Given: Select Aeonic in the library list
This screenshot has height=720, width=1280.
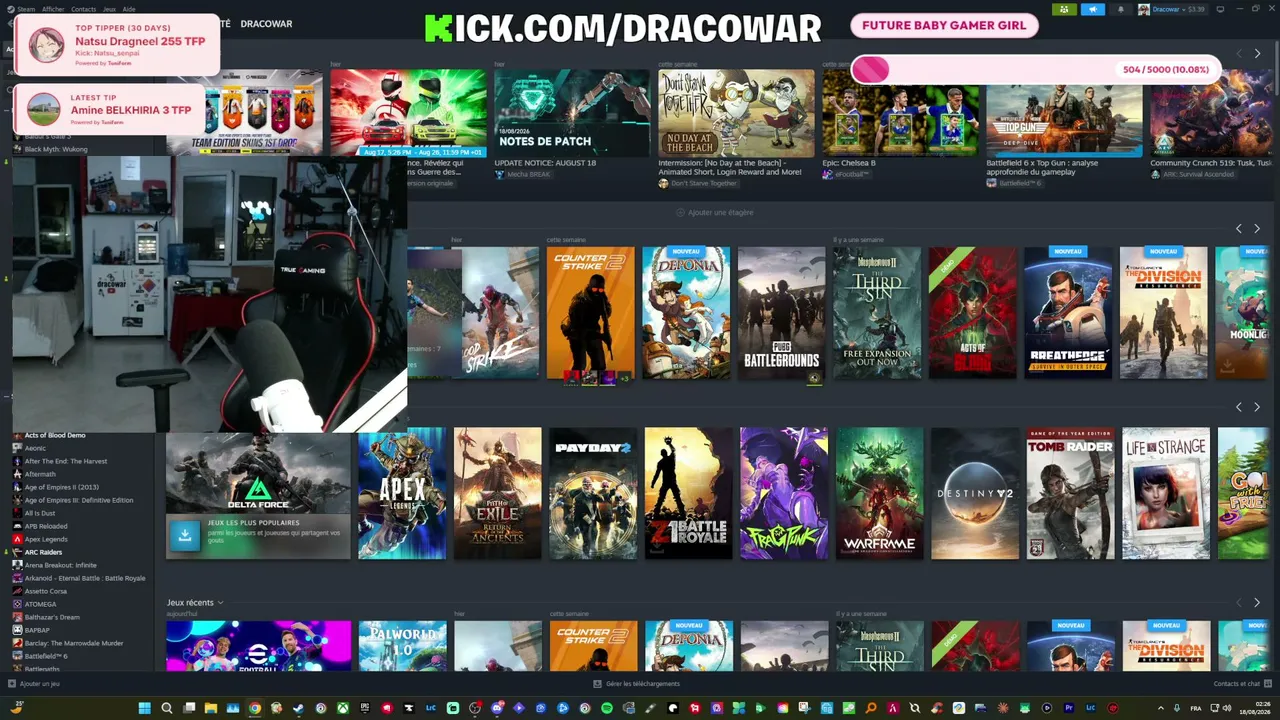Looking at the screenshot, I should [x=36, y=448].
